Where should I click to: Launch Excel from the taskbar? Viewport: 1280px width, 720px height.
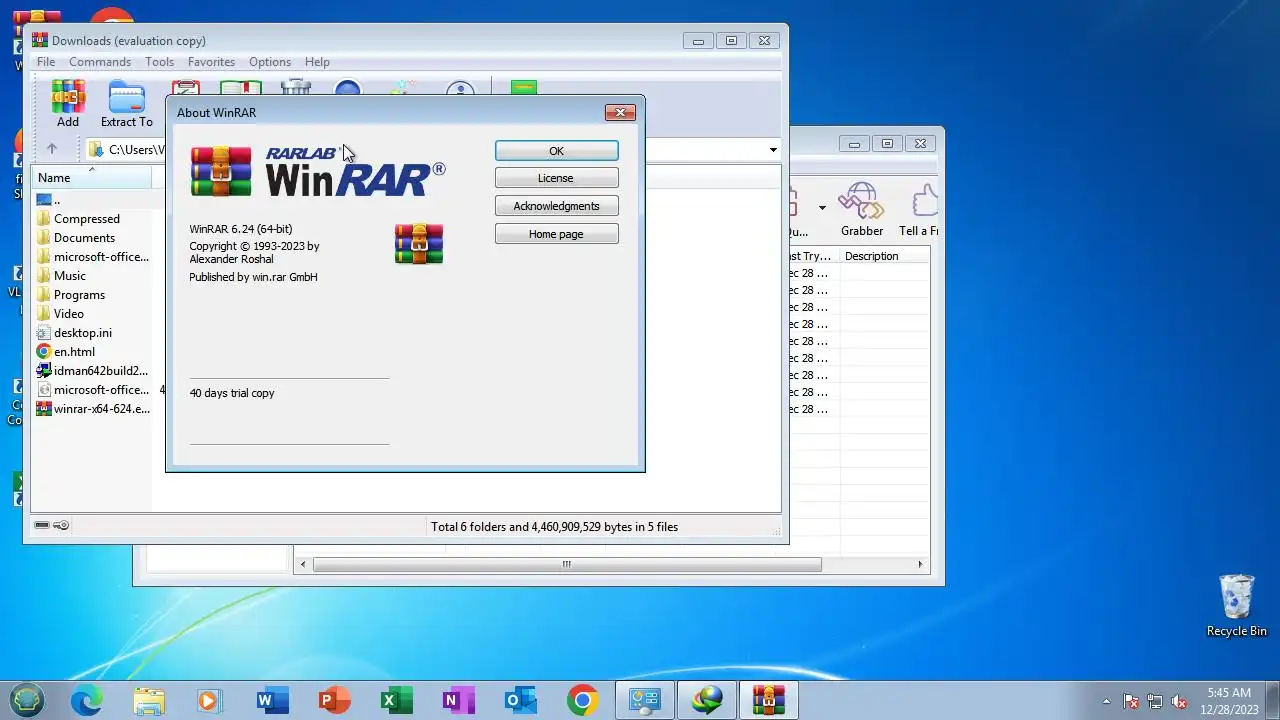pyautogui.click(x=396, y=700)
